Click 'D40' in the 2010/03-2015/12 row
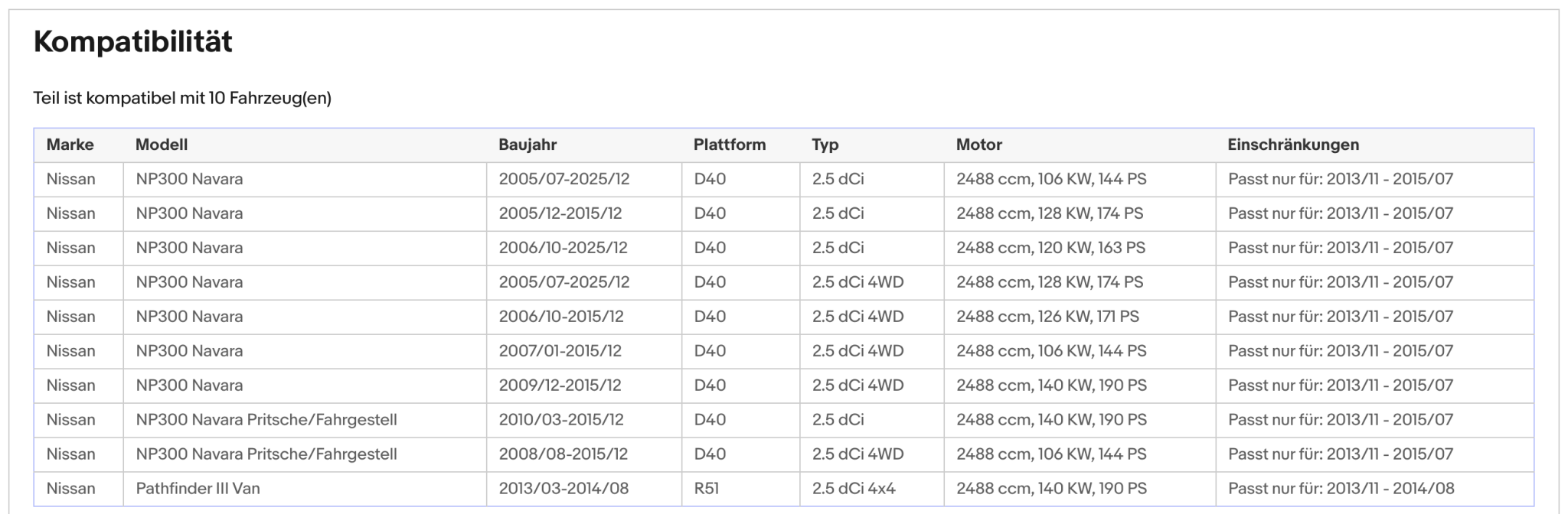 point(710,420)
